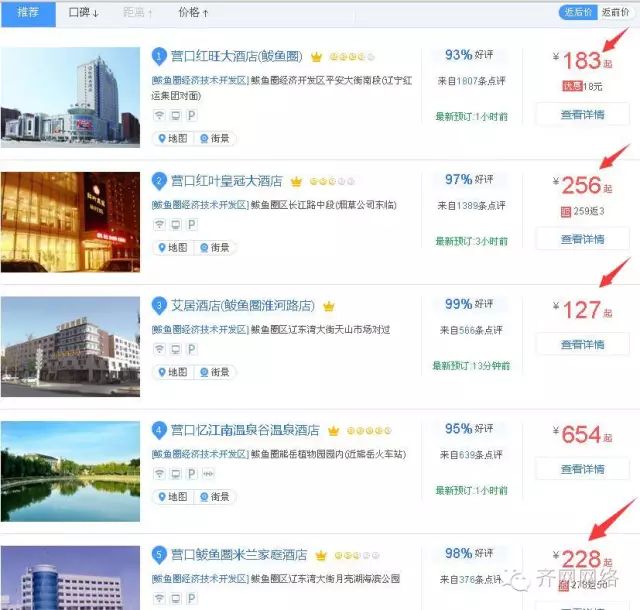
Task: Open 来自1807条点评 reviews link
Action: pyautogui.click(x=471, y=81)
